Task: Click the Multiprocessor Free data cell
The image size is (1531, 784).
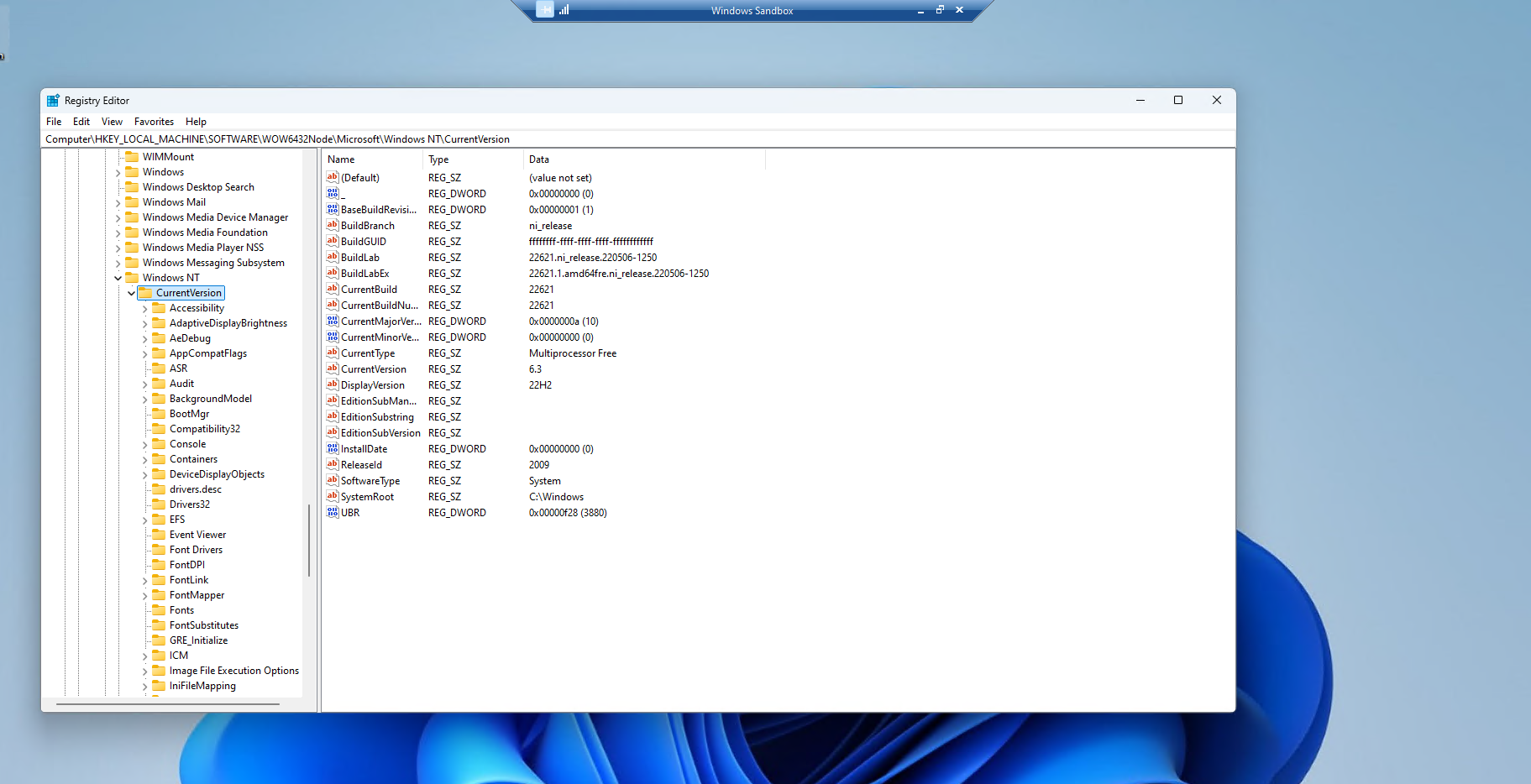Action: pyautogui.click(x=573, y=353)
